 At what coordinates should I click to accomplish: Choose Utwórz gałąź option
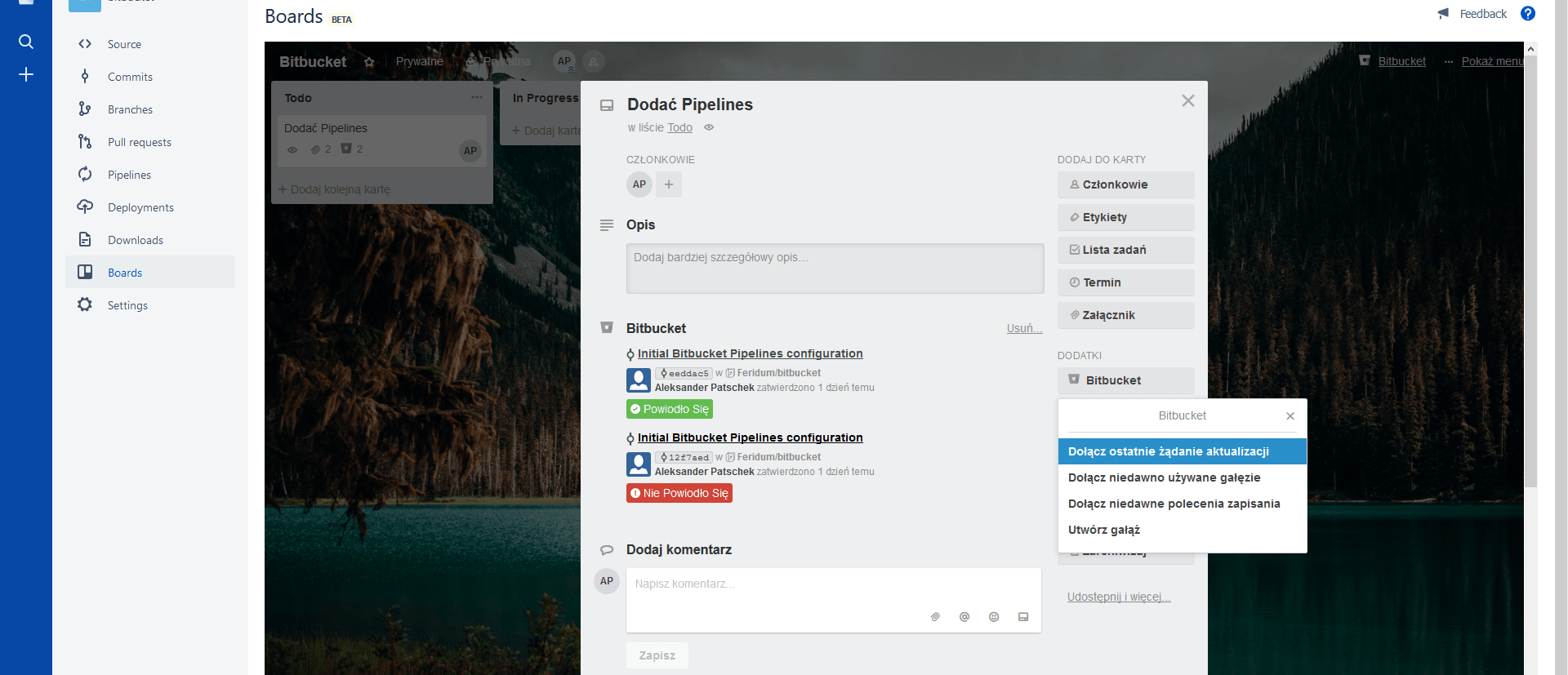click(x=1183, y=530)
